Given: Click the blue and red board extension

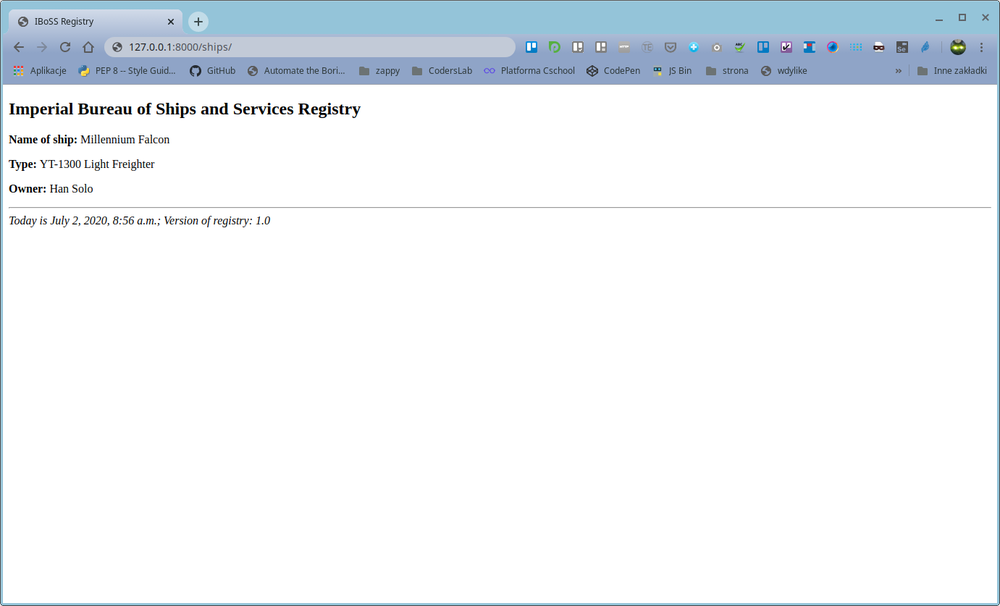Looking at the screenshot, I should (809, 47).
